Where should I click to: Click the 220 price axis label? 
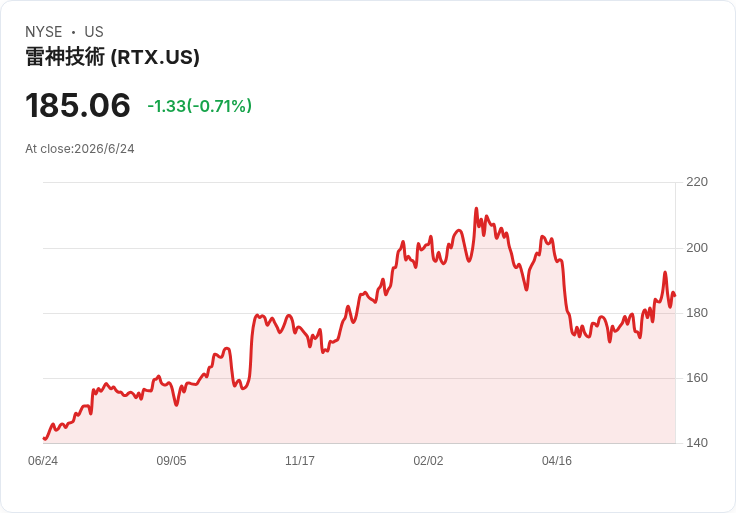[697, 182]
